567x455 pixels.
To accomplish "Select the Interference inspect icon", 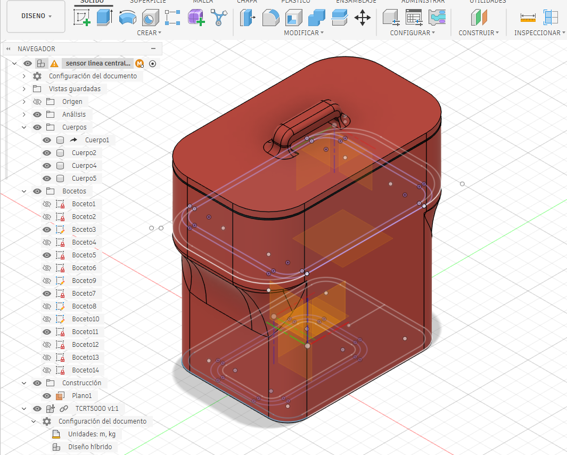I will [x=550, y=17].
